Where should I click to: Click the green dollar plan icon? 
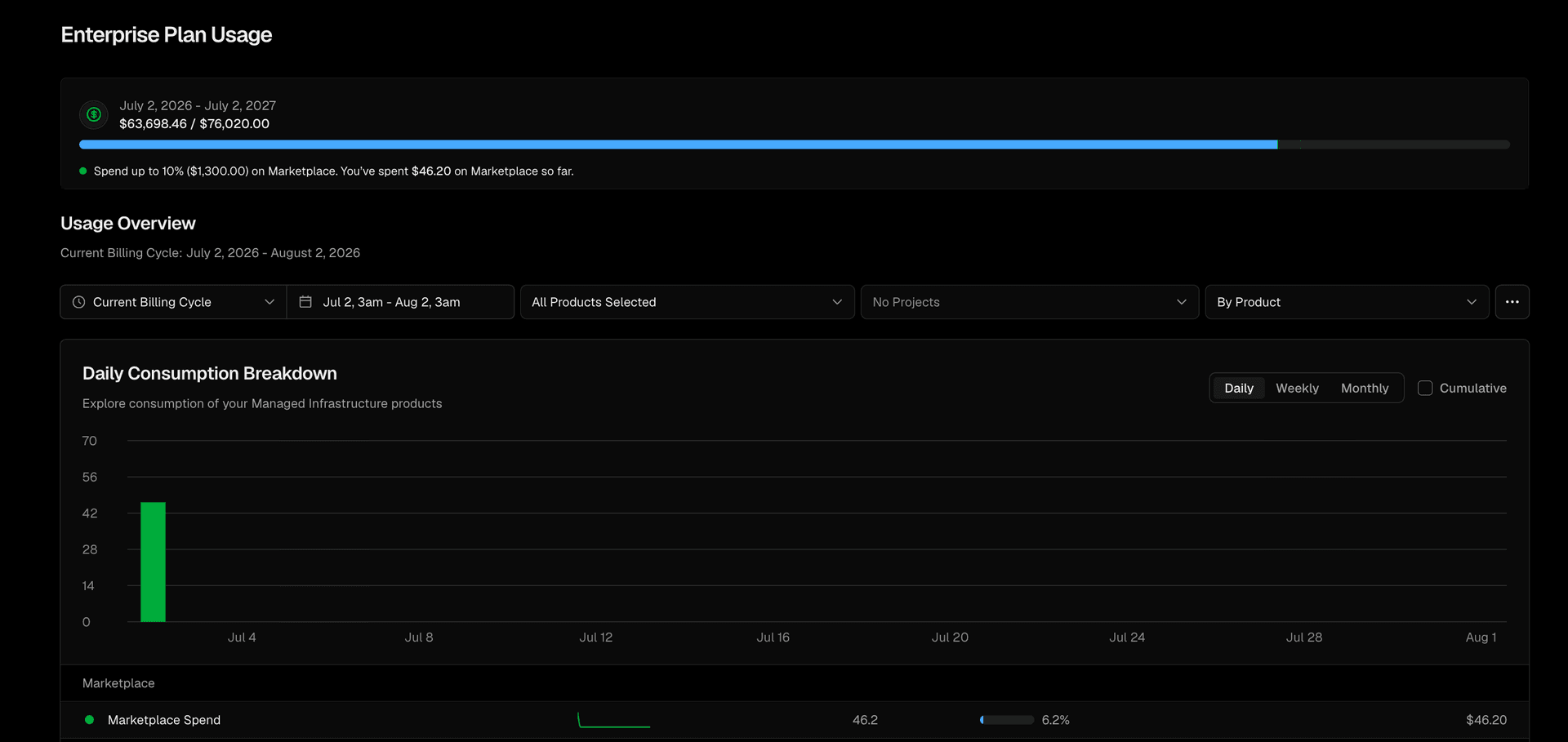94,114
